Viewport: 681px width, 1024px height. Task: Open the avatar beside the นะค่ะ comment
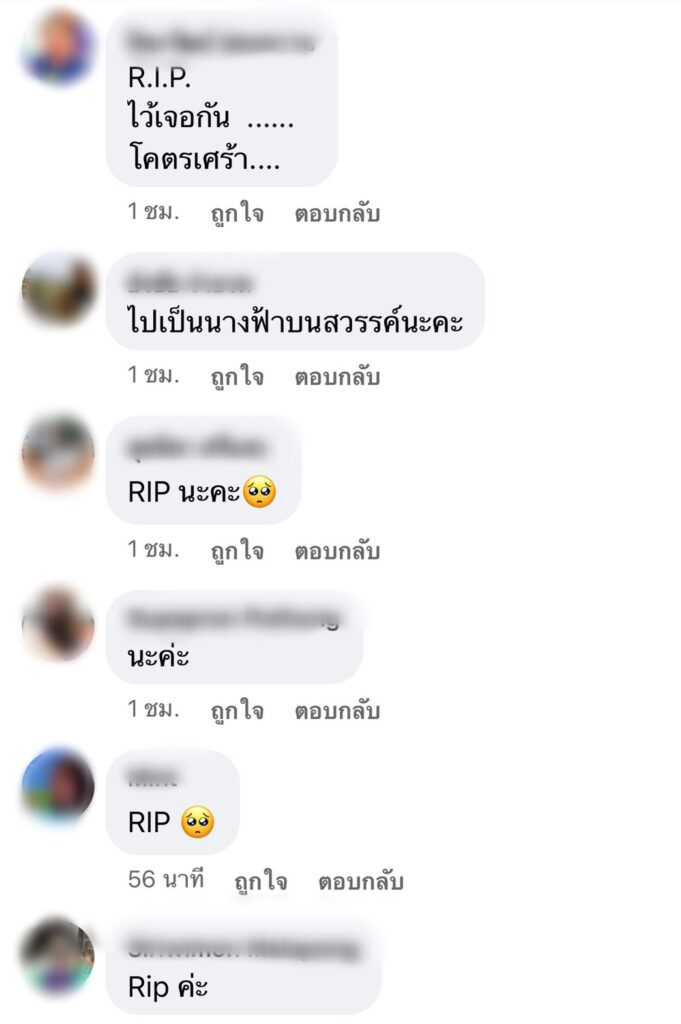(58, 624)
